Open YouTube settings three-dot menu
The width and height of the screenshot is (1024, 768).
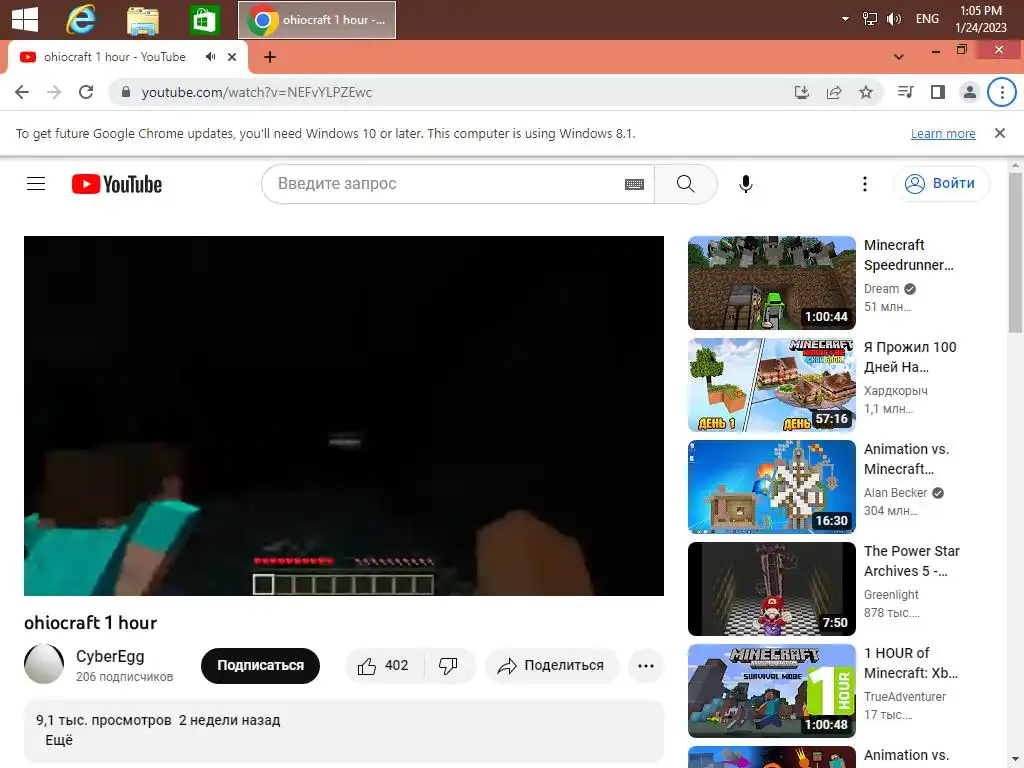tap(865, 184)
